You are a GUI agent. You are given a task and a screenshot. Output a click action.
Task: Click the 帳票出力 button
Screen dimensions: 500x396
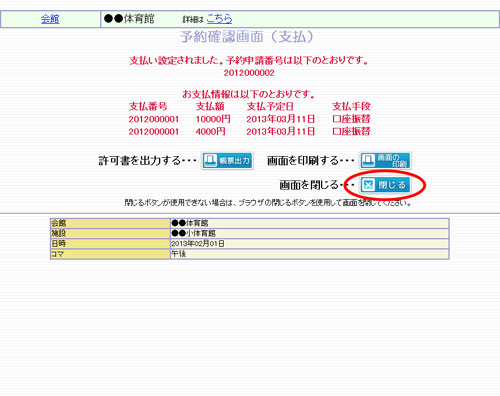pyautogui.click(x=227, y=160)
